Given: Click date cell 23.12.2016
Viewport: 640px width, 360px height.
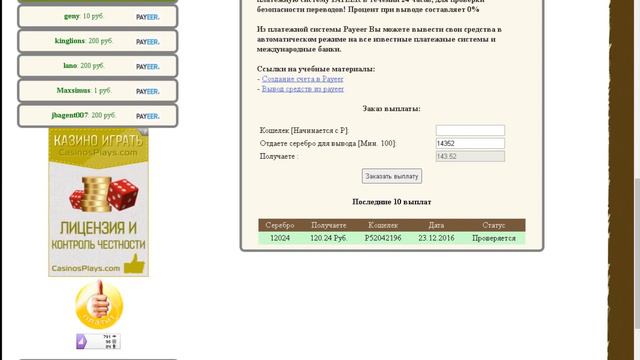Looking at the screenshot, I should [436, 238].
